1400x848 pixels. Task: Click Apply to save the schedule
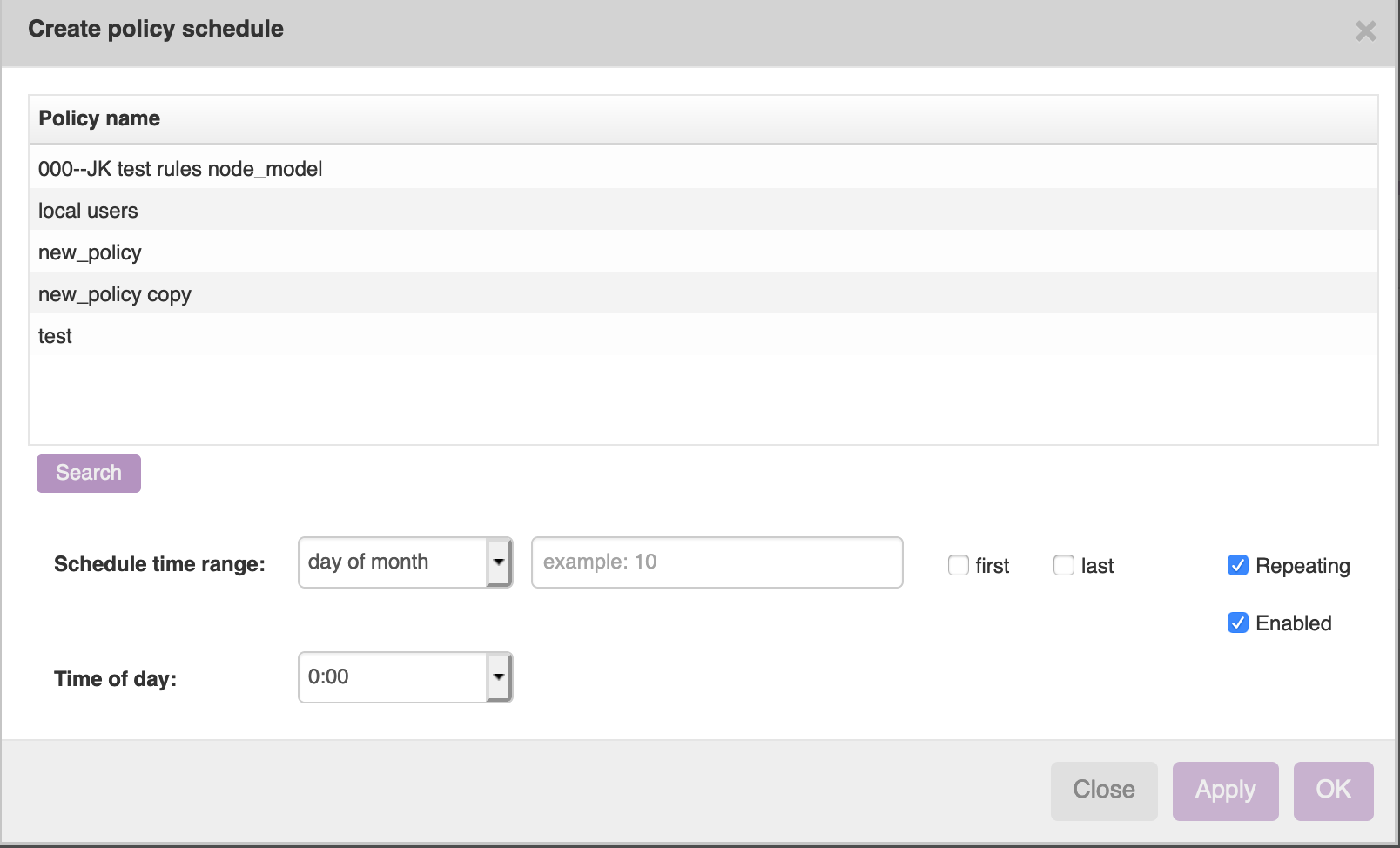pyautogui.click(x=1225, y=791)
